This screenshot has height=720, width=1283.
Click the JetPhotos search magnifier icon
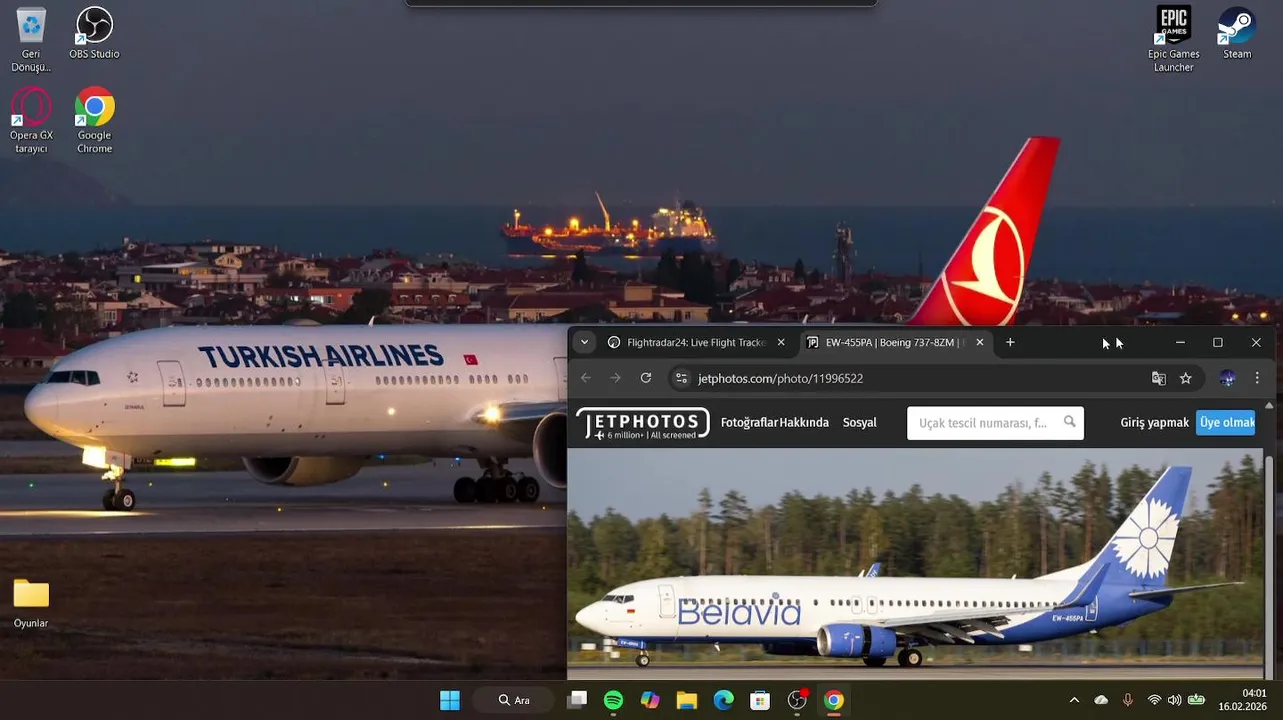click(1070, 422)
